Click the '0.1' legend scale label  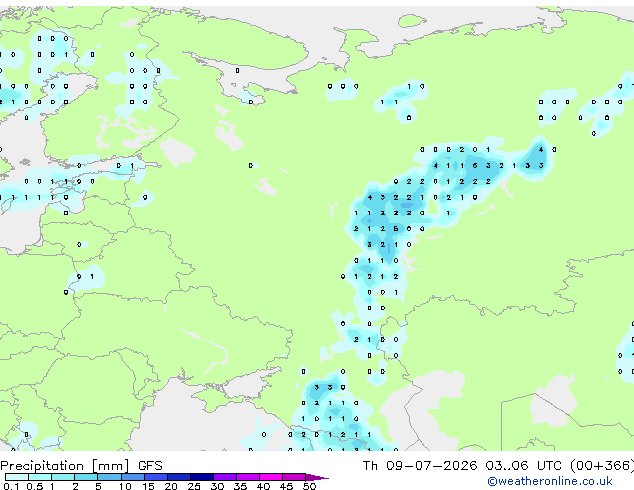pyautogui.click(x=11, y=486)
